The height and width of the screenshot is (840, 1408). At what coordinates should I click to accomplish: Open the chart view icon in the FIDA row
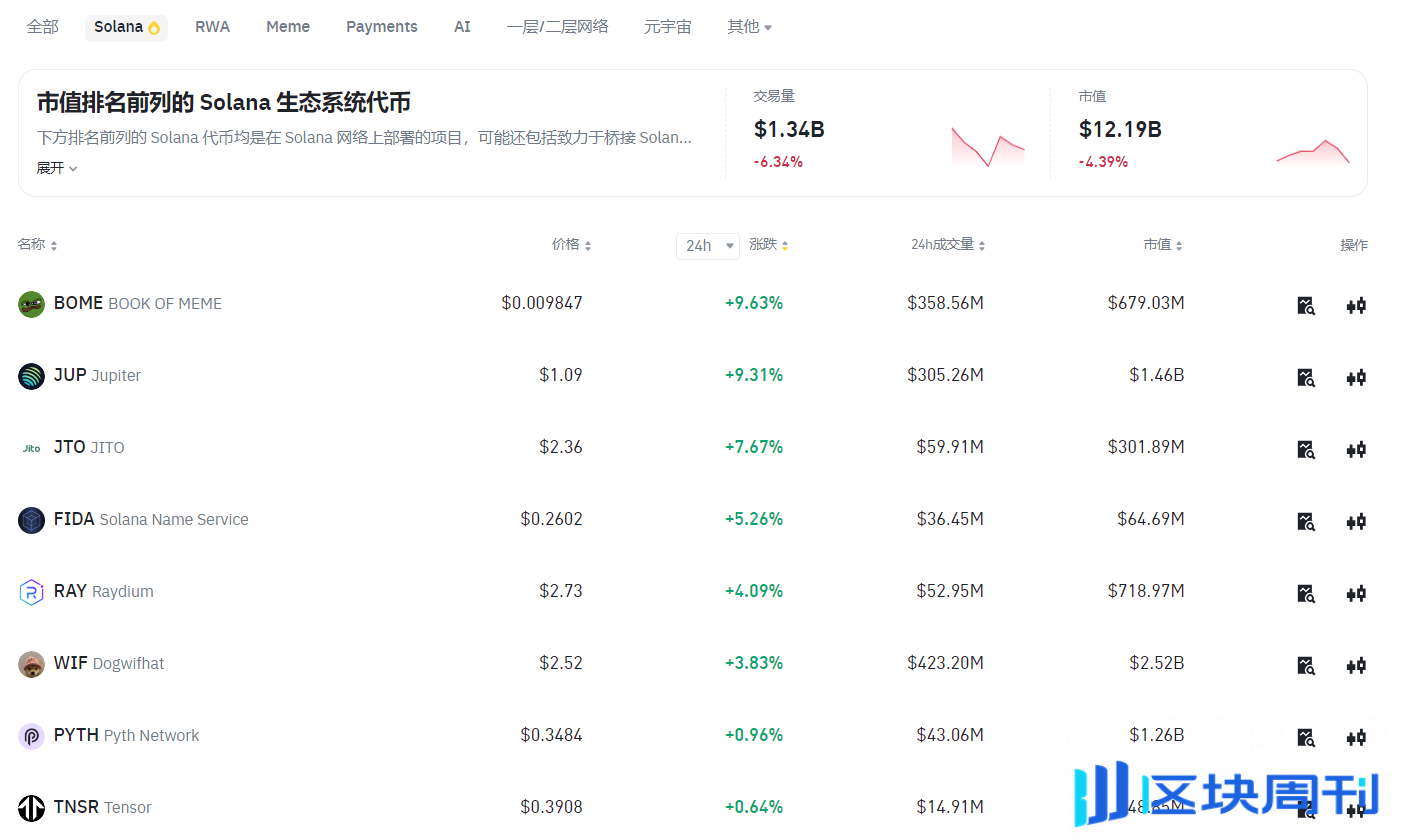(x=1305, y=521)
